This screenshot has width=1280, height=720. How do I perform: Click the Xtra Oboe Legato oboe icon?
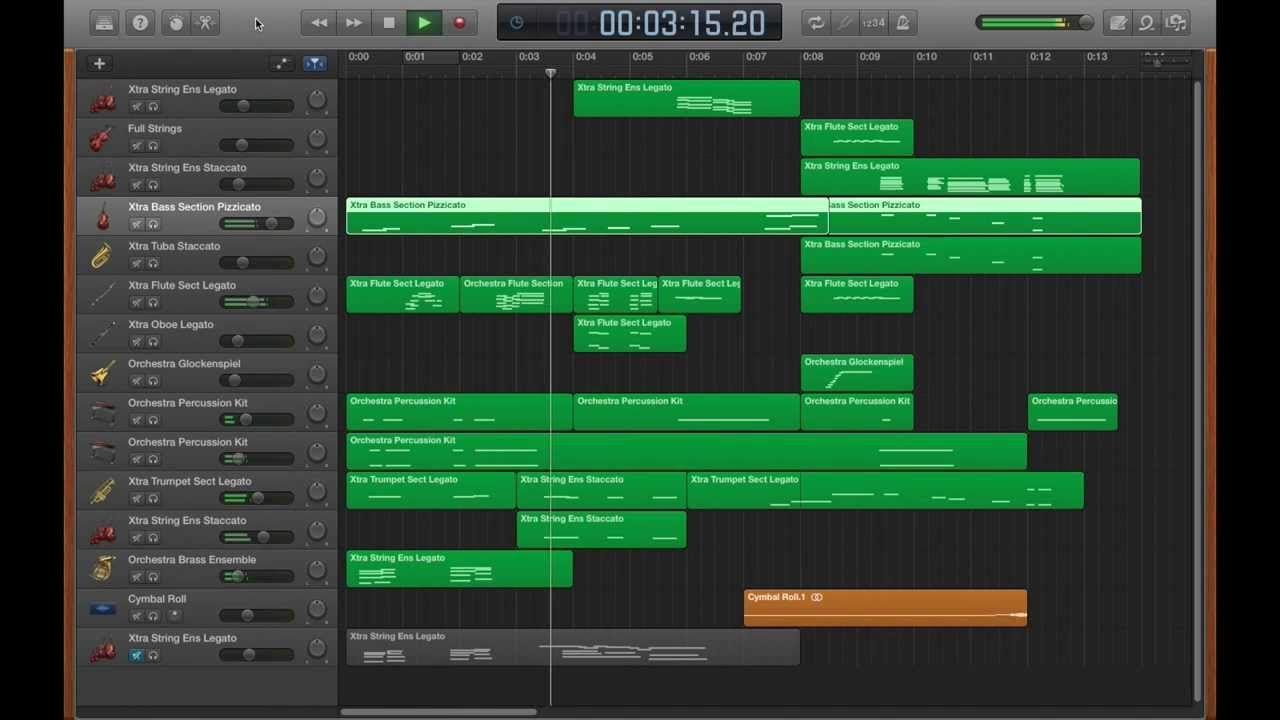click(102, 334)
